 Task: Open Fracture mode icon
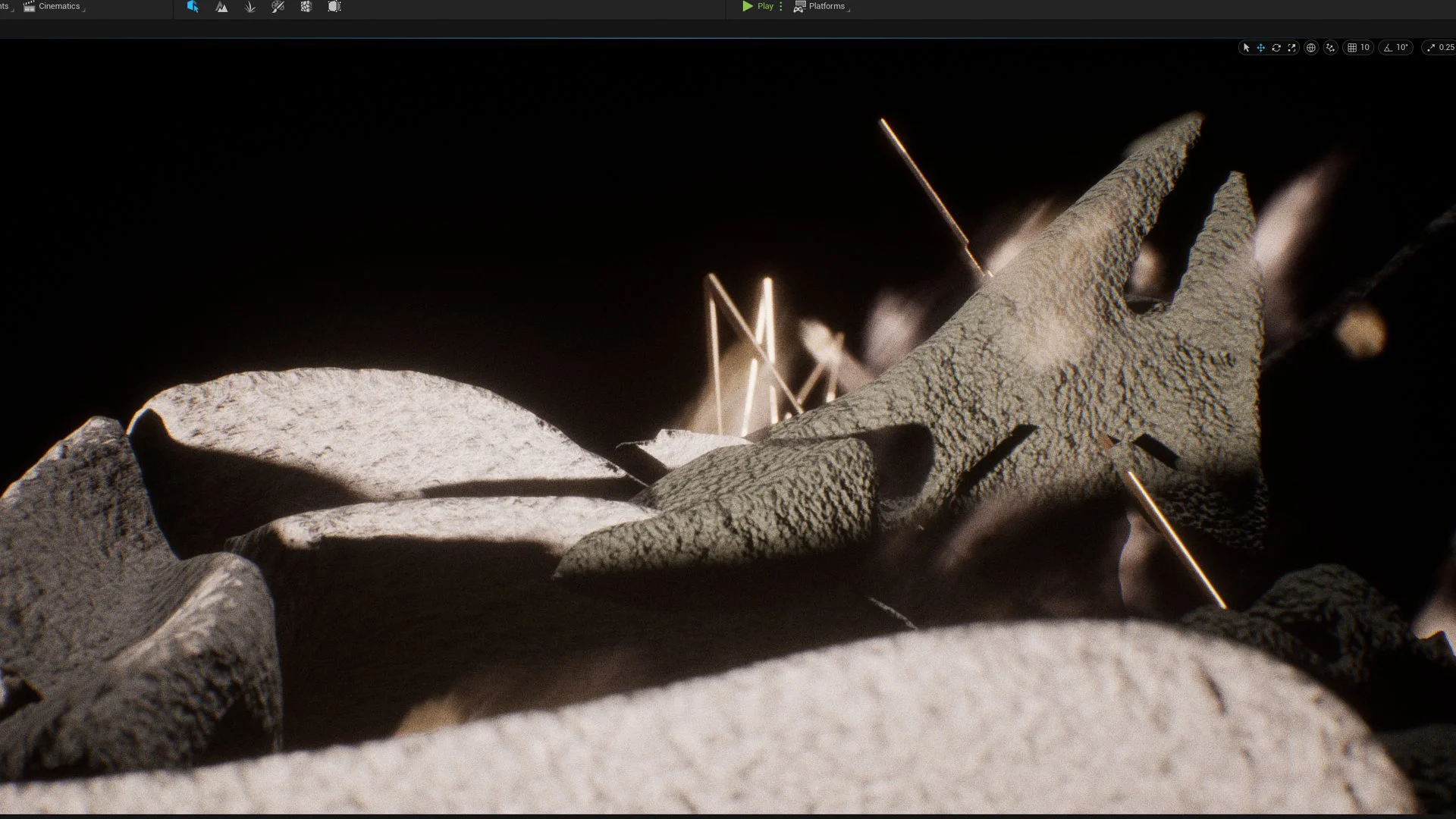point(306,7)
